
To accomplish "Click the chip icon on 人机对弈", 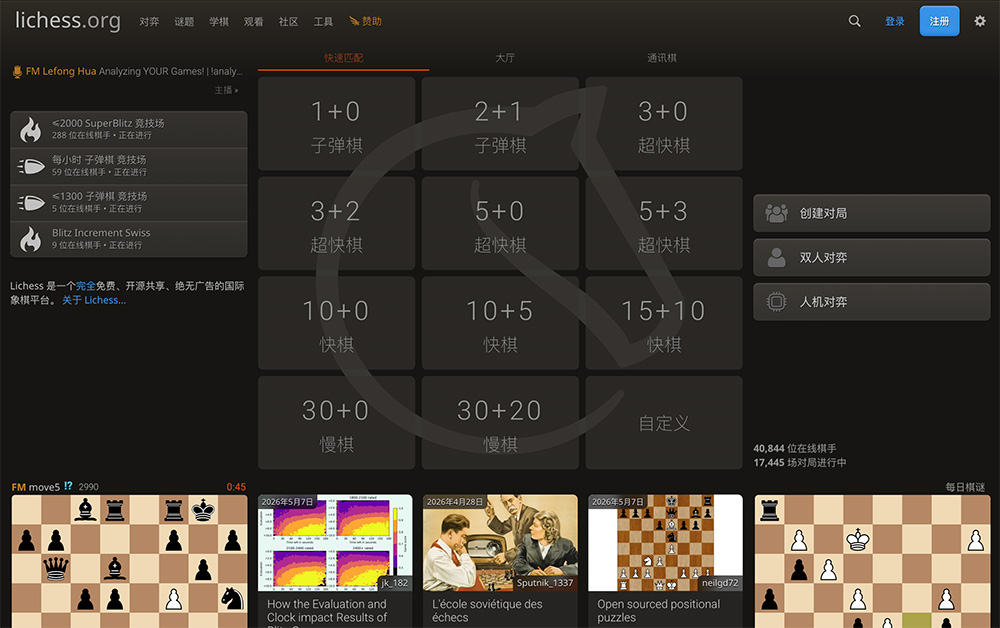I will (x=776, y=302).
